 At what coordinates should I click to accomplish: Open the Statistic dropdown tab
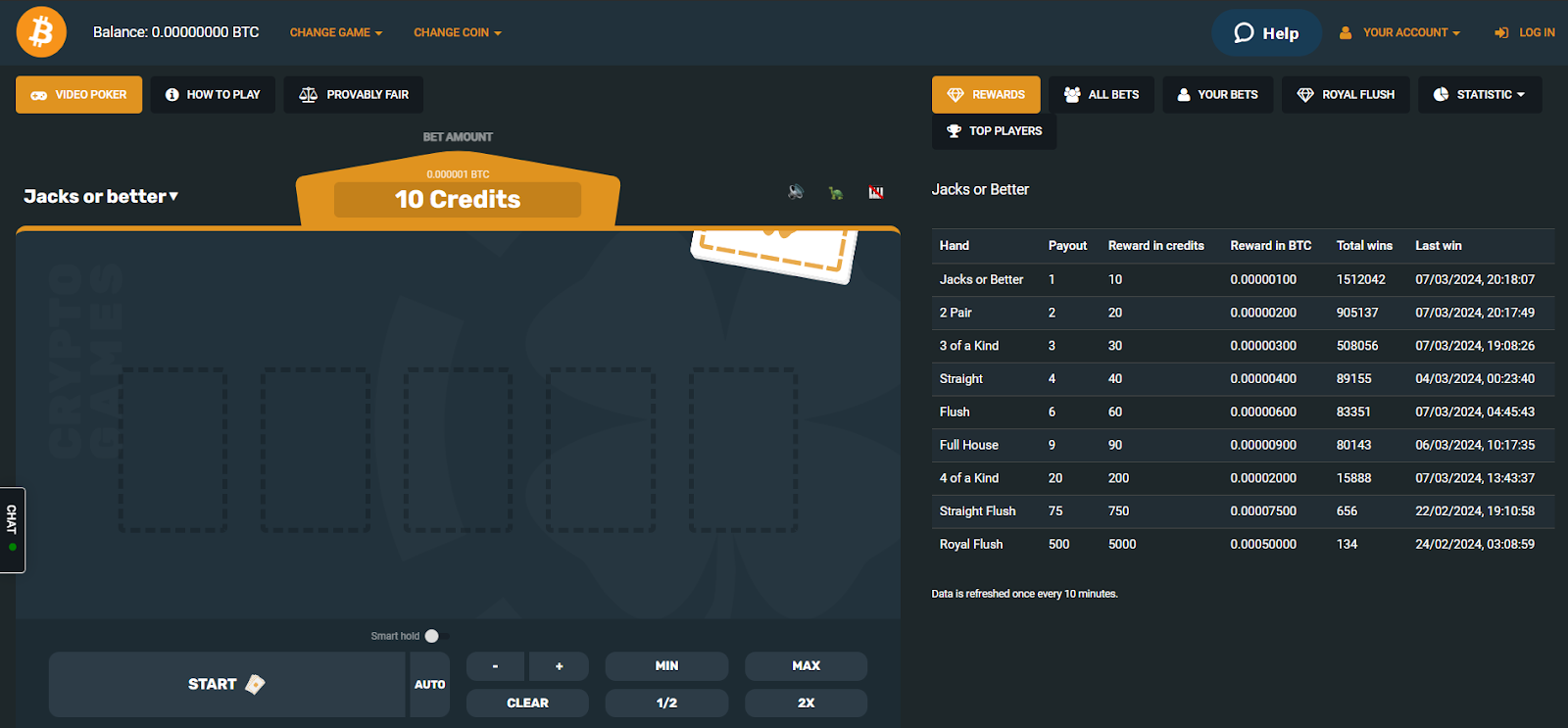click(1480, 95)
